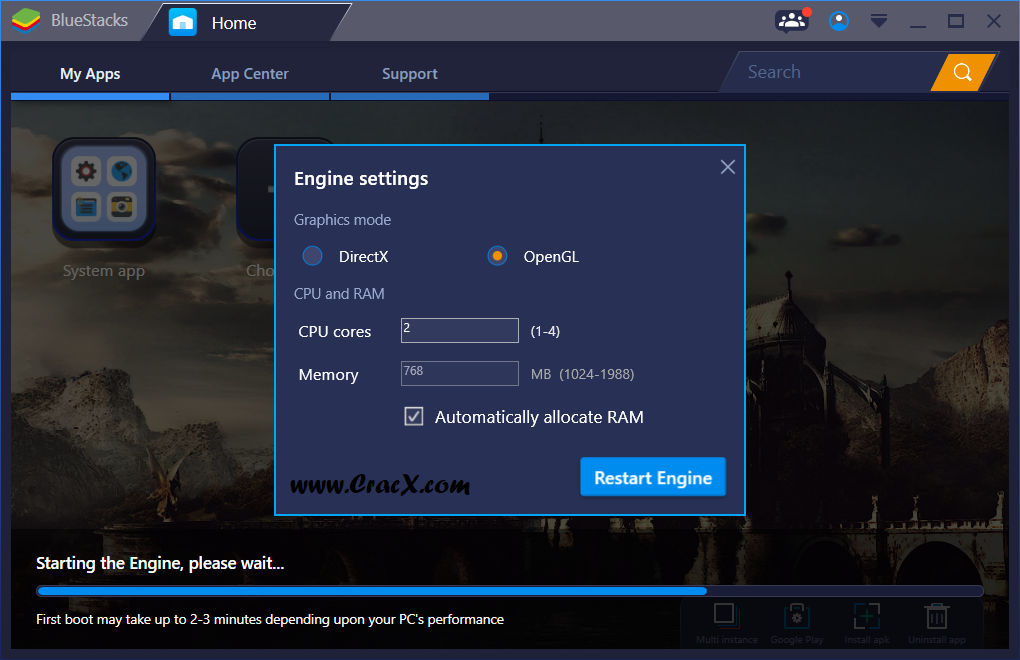The image size is (1020, 660).
Task: Select the OpenGL graphics mode
Action: pos(497,256)
